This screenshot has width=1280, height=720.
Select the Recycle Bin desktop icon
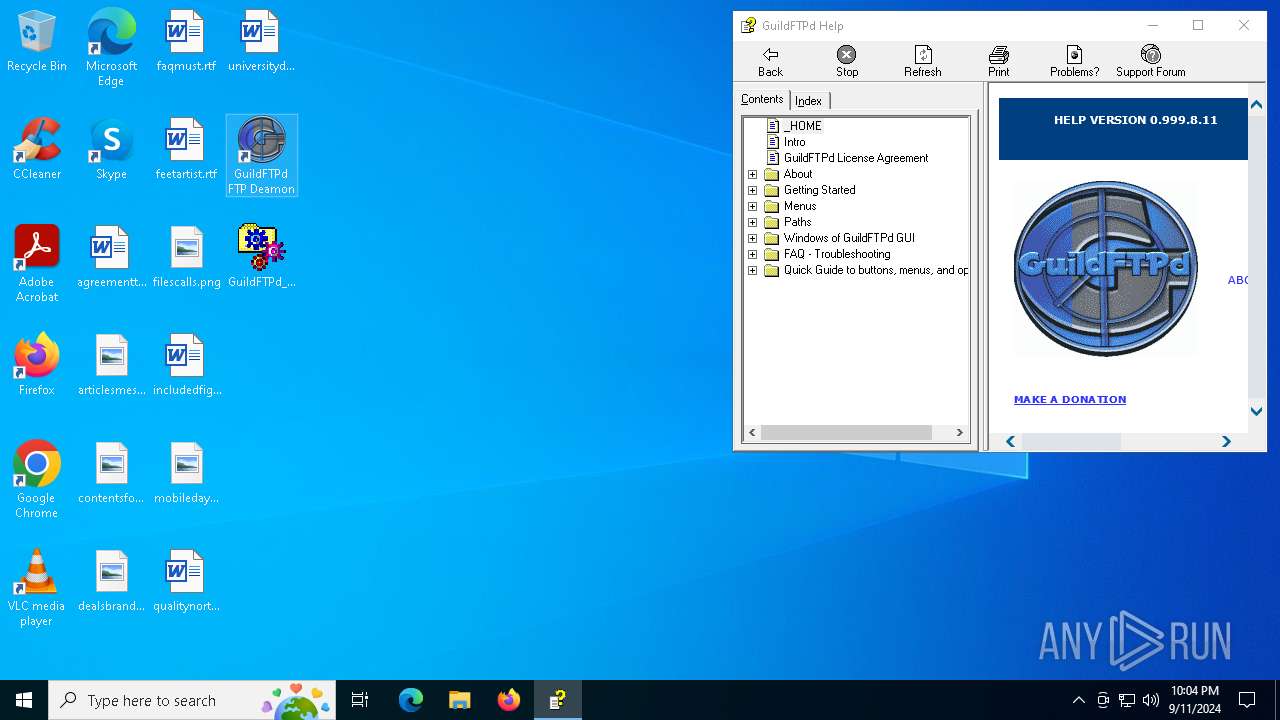point(37,42)
